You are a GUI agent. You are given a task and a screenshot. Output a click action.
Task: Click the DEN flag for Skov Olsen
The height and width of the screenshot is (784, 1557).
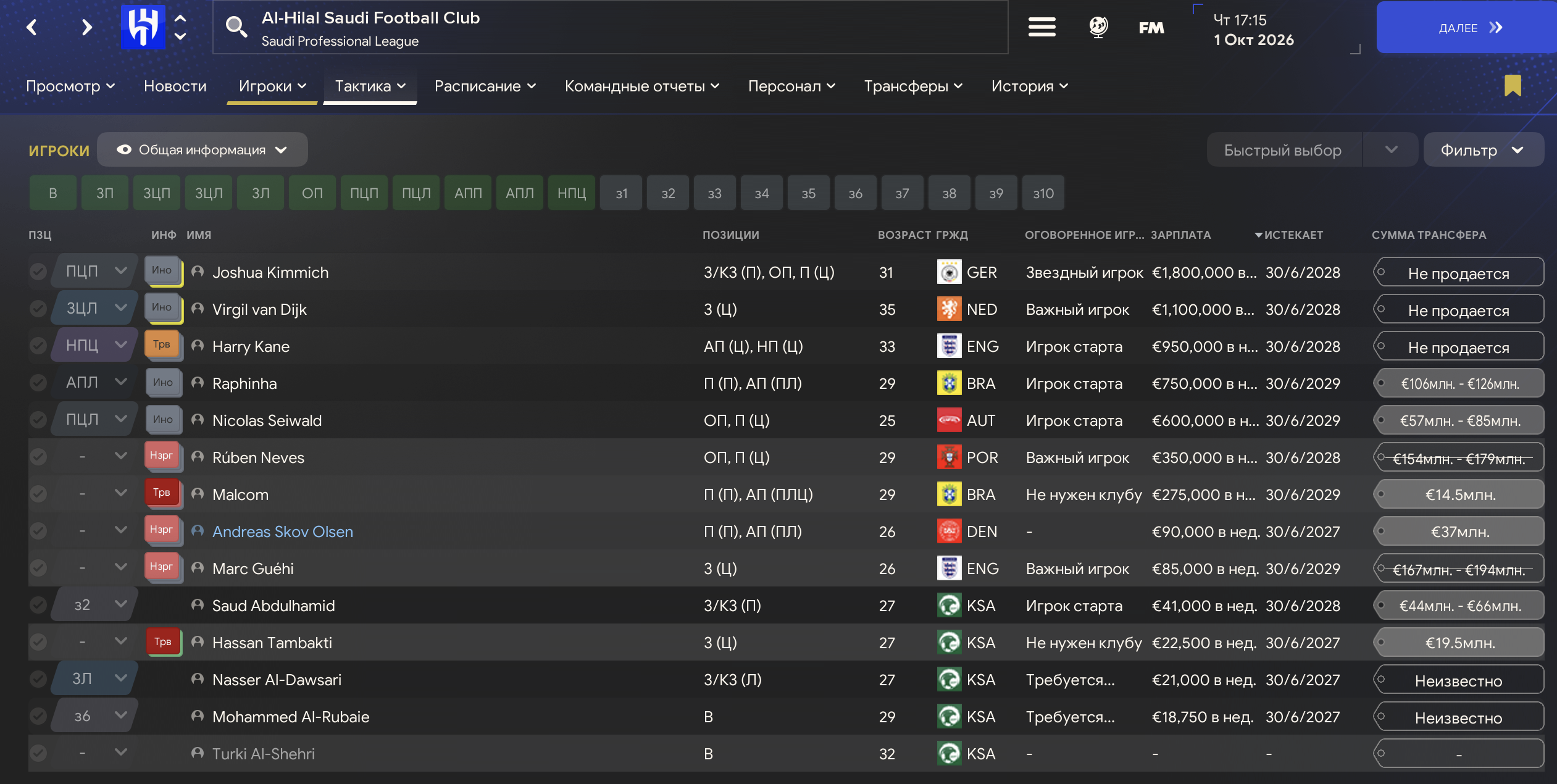949,532
